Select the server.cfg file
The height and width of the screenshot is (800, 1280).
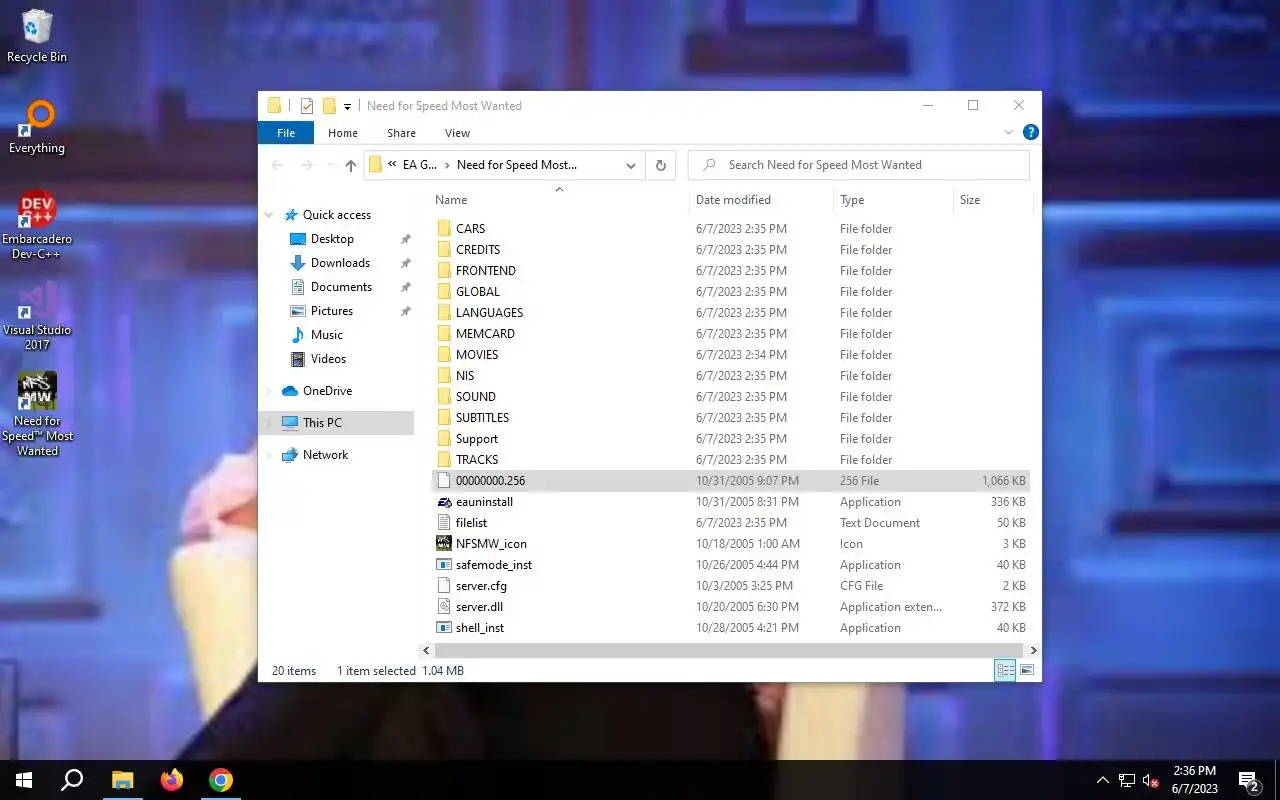coord(731,586)
